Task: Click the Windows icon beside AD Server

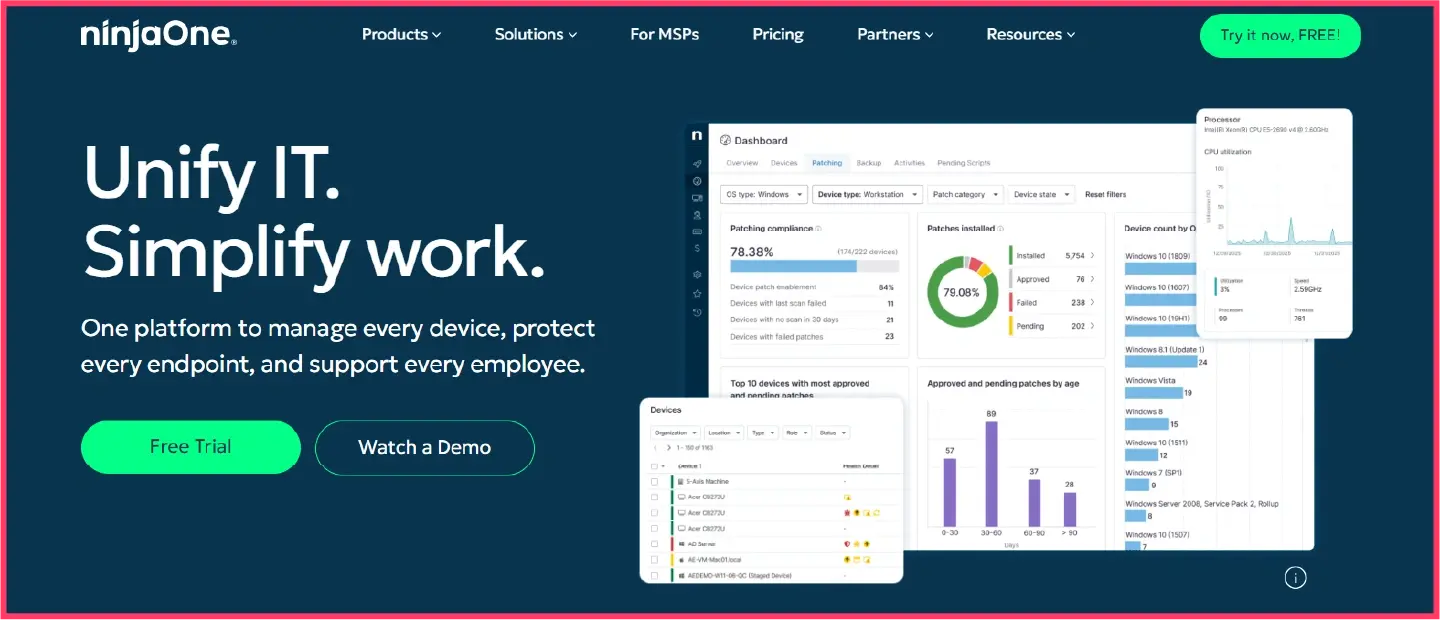Action: point(681,544)
